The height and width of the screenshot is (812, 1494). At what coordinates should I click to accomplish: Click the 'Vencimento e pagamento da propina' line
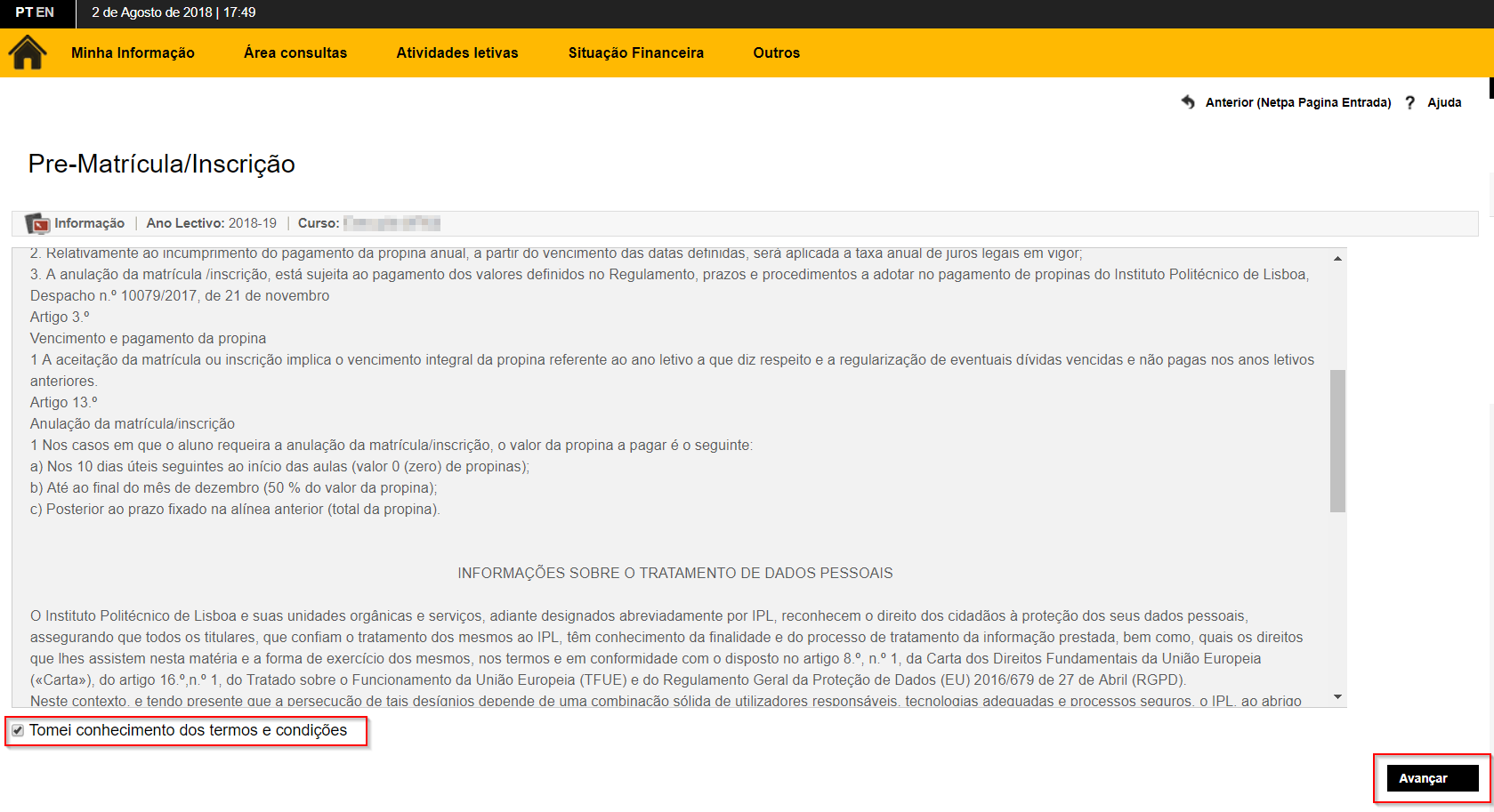point(149,339)
